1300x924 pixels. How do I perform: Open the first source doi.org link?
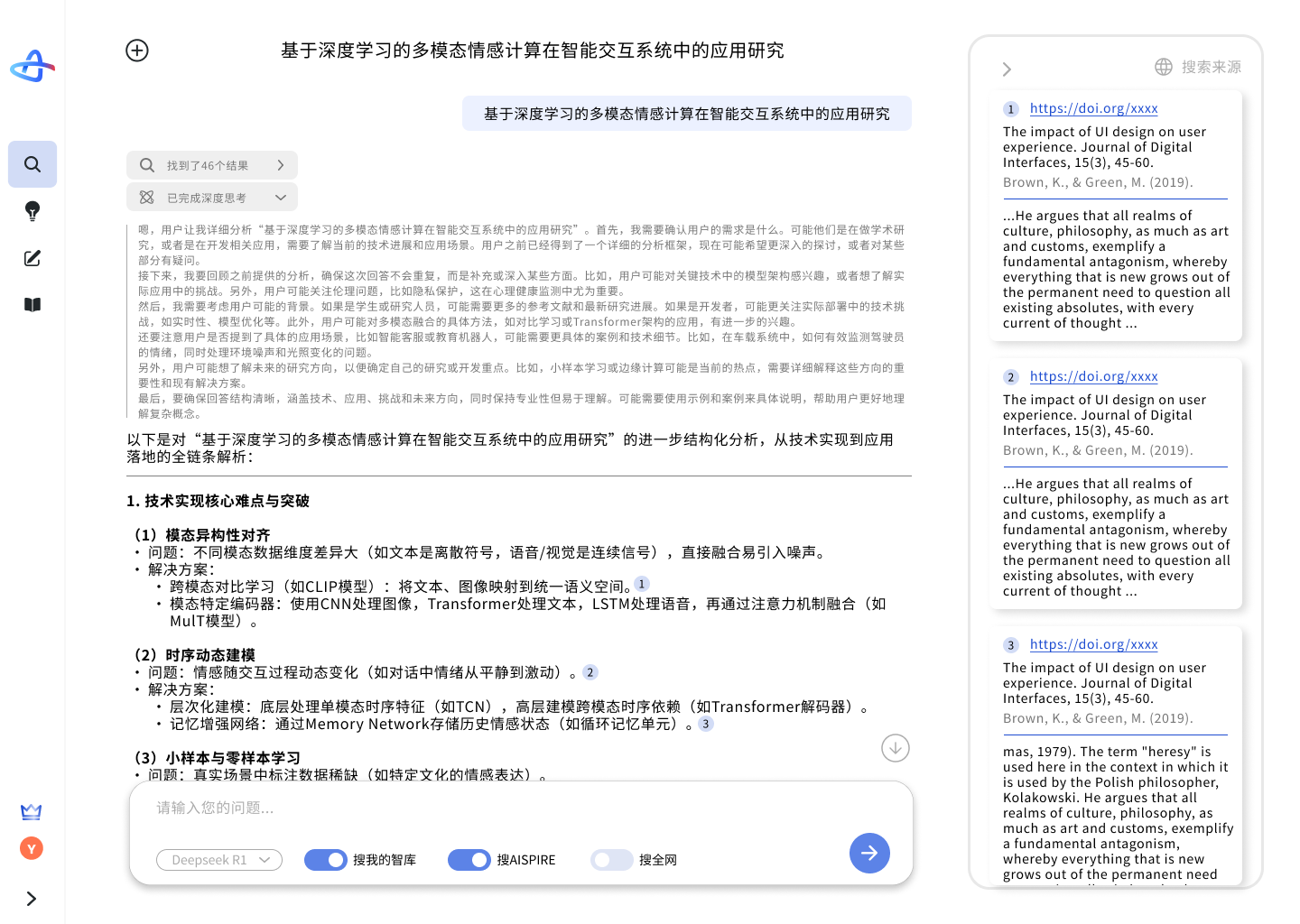click(1093, 108)
